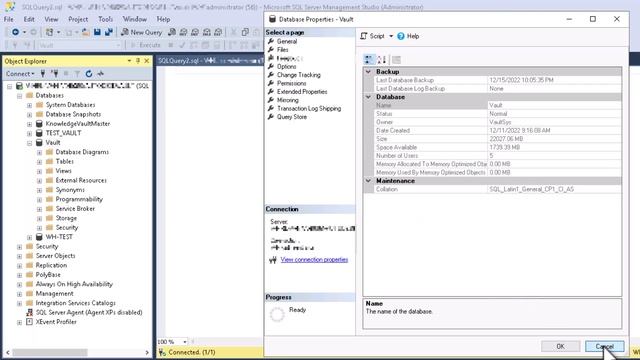
Task: Click the Collation property value
Action: coord(555,189)
